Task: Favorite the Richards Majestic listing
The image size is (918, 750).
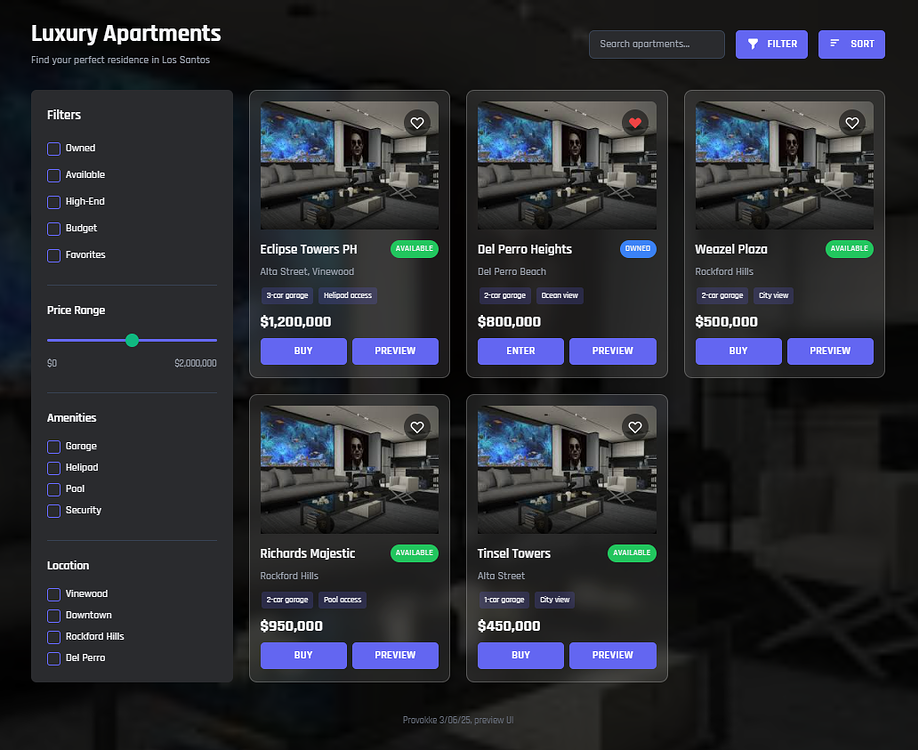Action: [x=417, y=426]
